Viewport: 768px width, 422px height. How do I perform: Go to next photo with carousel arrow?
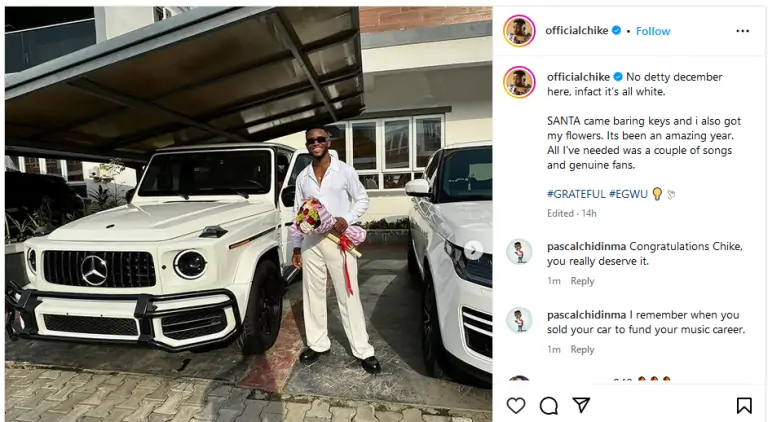(x=474, y=250)
